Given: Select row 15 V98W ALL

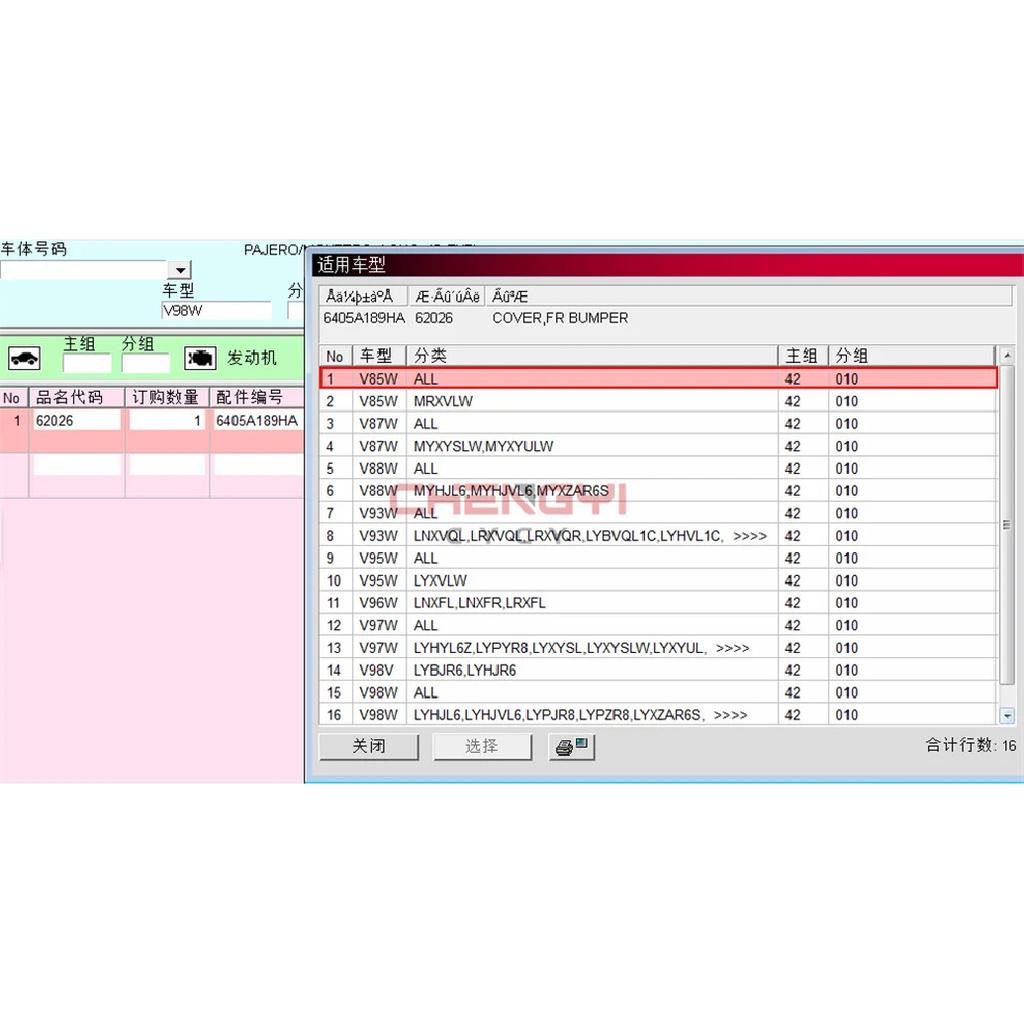Looking at the screenshot, I should coord(658,692).
